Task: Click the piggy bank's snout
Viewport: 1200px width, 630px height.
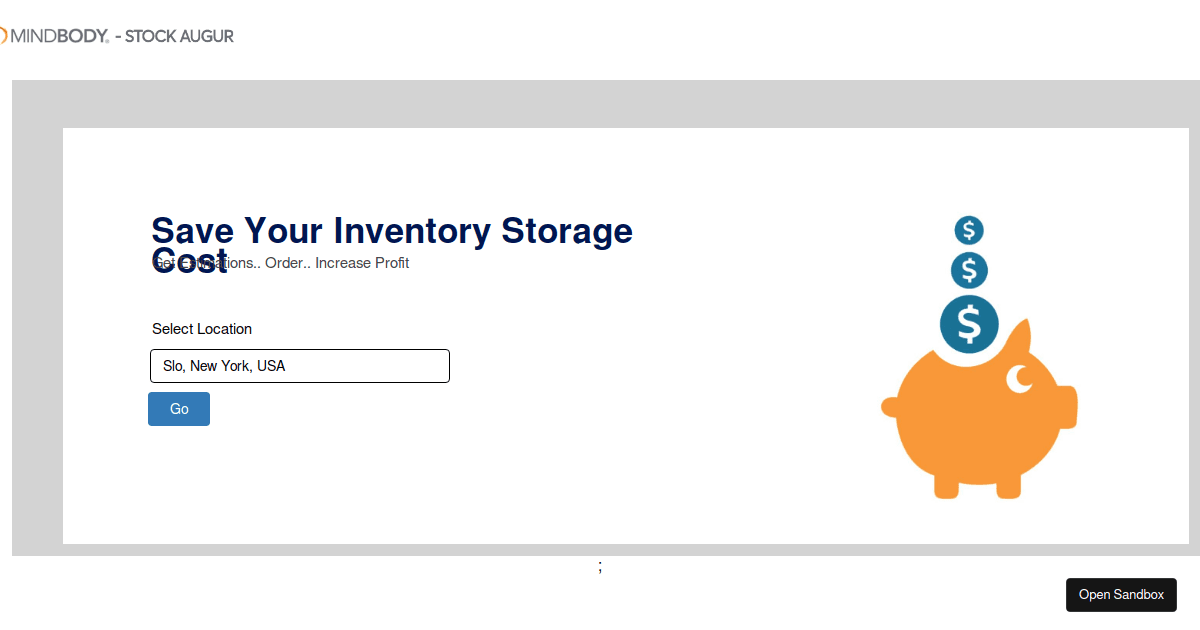Action: (x=1066, y=406)
